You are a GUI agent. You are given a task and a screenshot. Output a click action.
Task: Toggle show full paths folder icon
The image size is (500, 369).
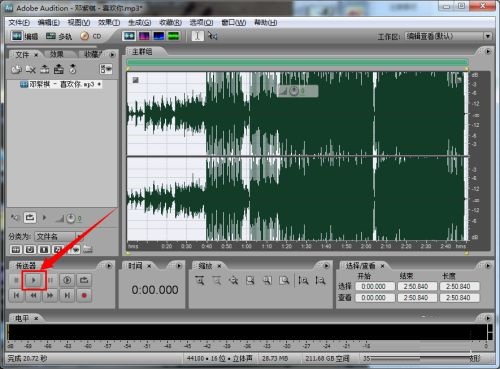tap(87, 249)
